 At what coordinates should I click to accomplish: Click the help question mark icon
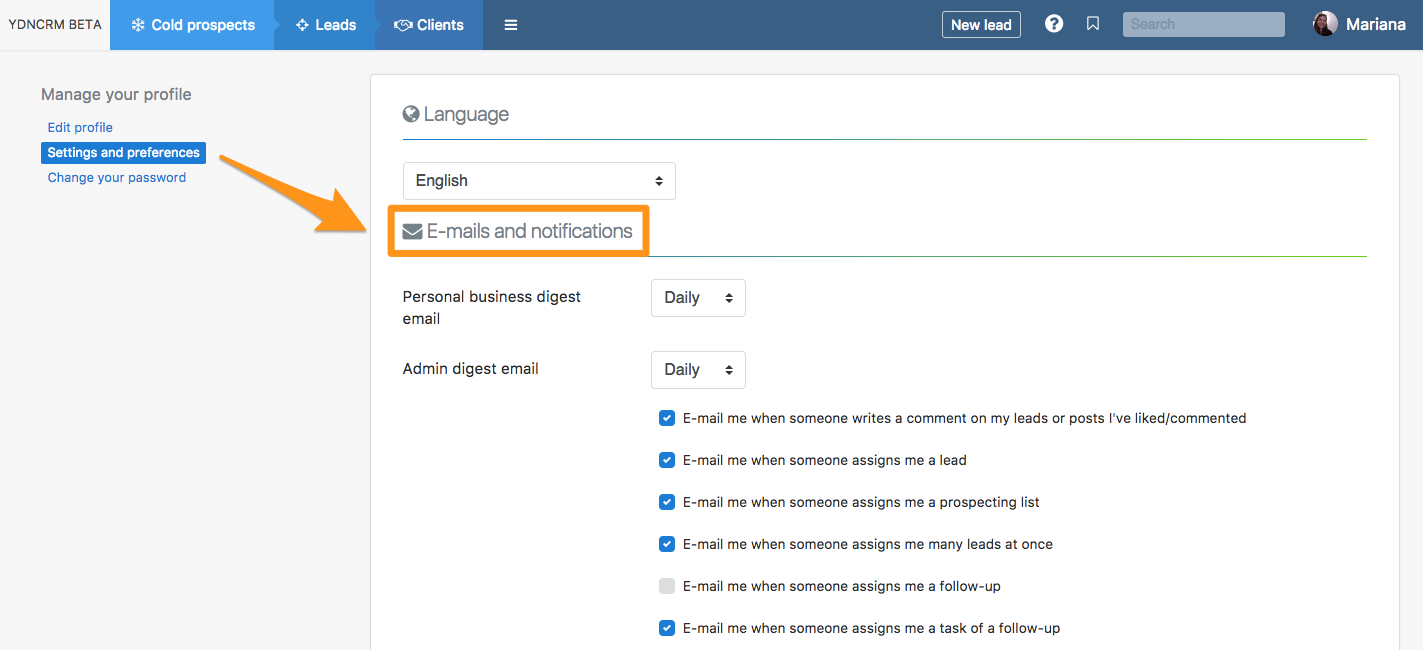point(1054,24)
